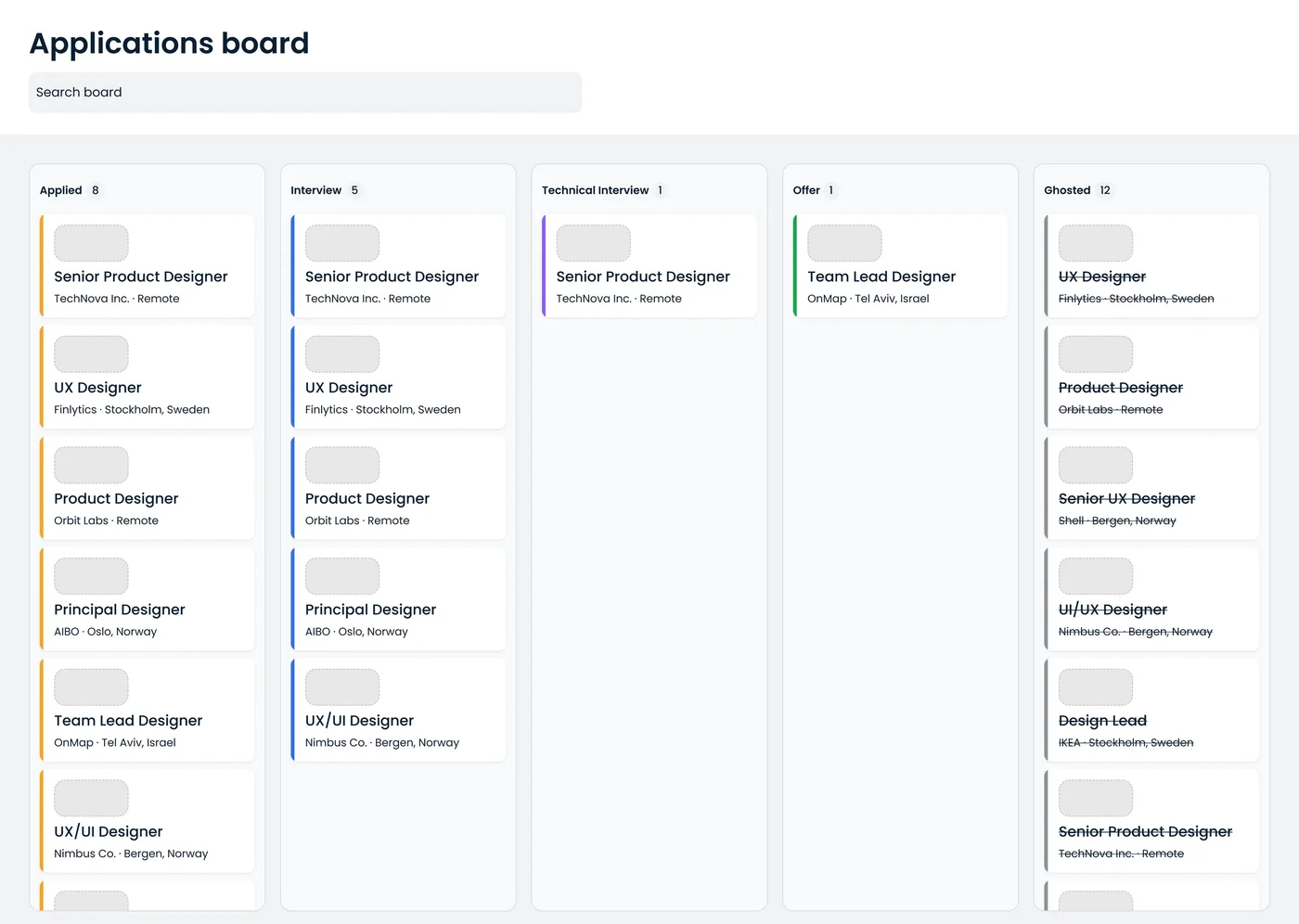
Task: Select the Product Designer Orbit Labs card in Applied
Action: click(x=147, y=488)
